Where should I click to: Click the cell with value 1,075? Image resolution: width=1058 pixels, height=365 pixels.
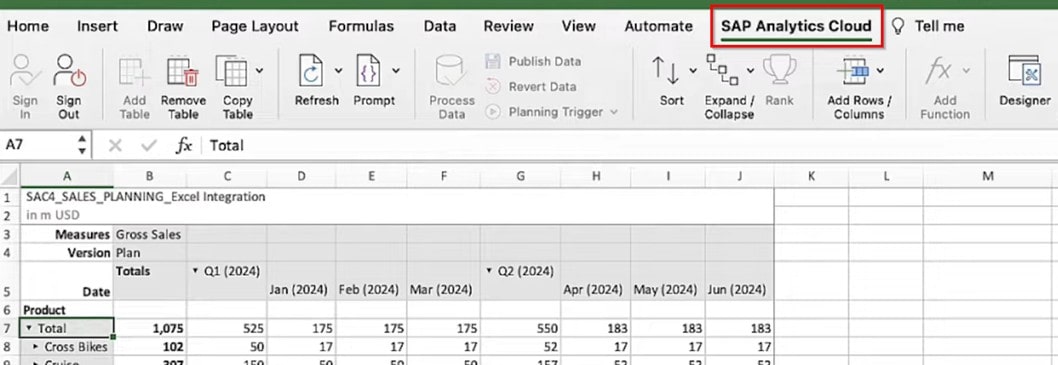pyautogui.click(x=150, y=329)
